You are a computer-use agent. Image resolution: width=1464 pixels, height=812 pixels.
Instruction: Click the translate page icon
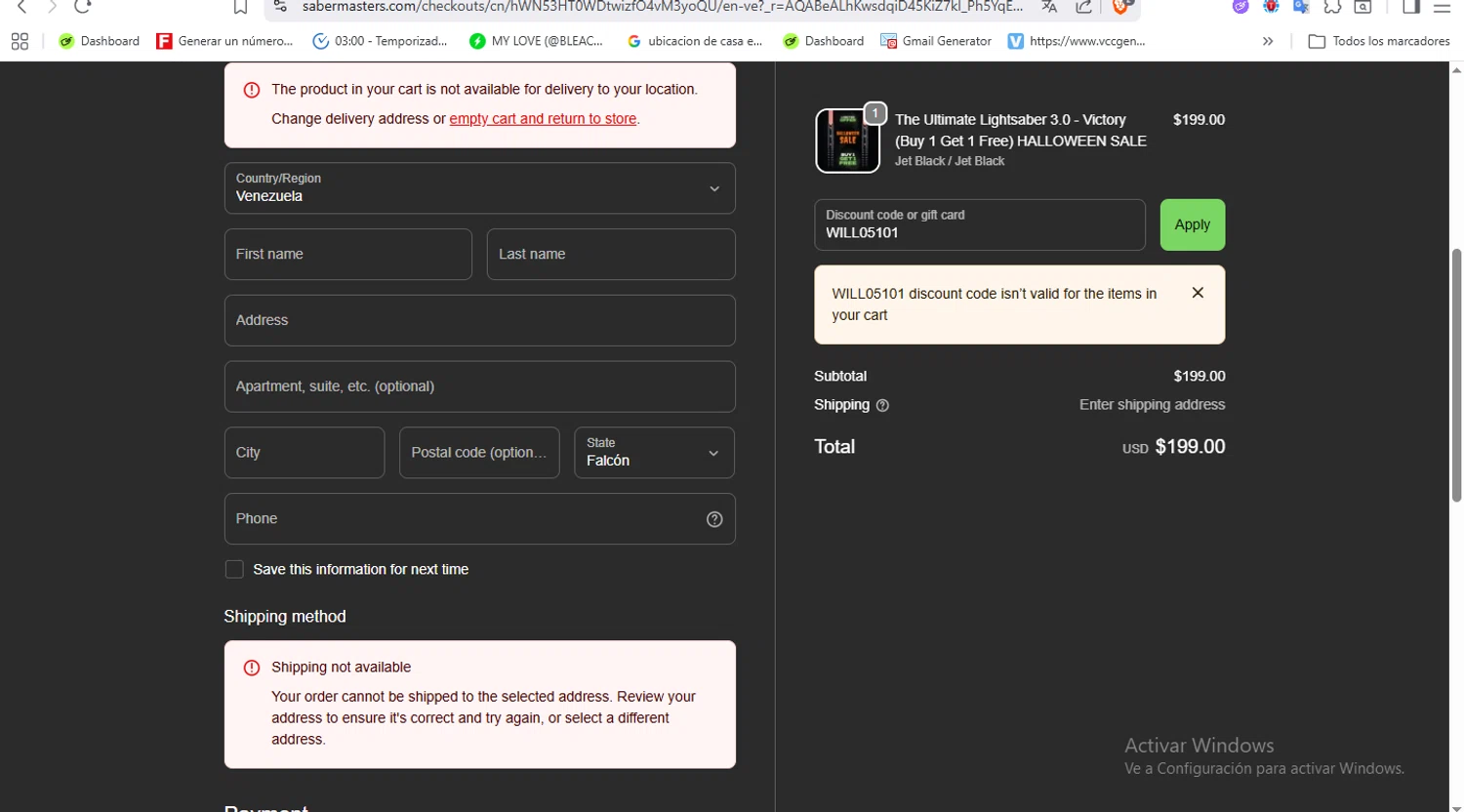[x=1049, y=7]
